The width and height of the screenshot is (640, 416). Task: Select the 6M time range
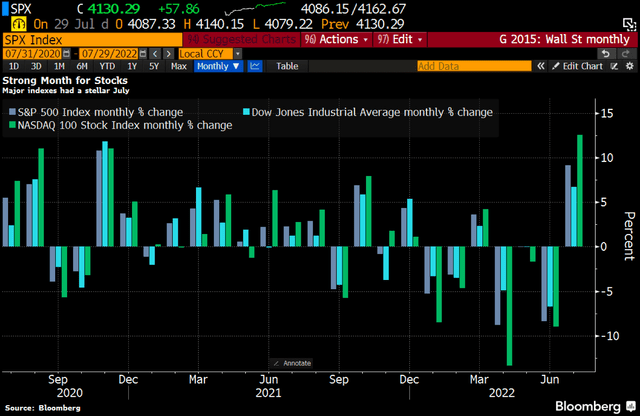(82, 66)
